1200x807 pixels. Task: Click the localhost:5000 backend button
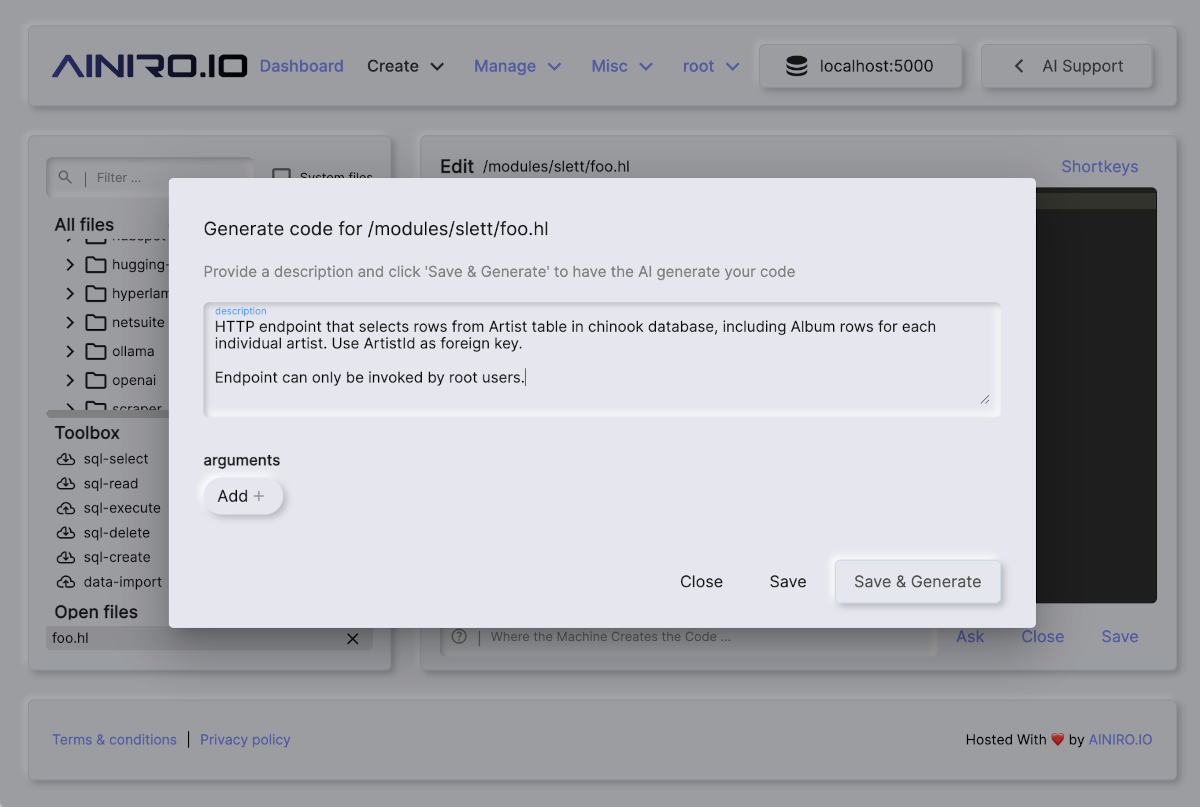[x=860, y=66]
